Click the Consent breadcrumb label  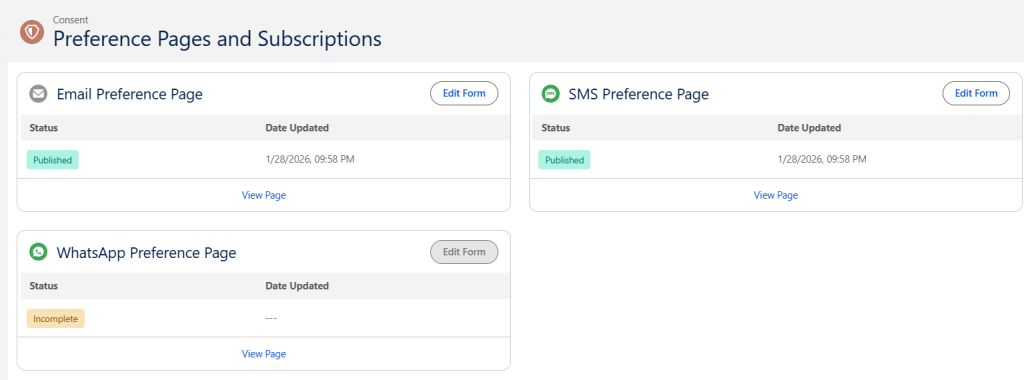coord(71,20)
